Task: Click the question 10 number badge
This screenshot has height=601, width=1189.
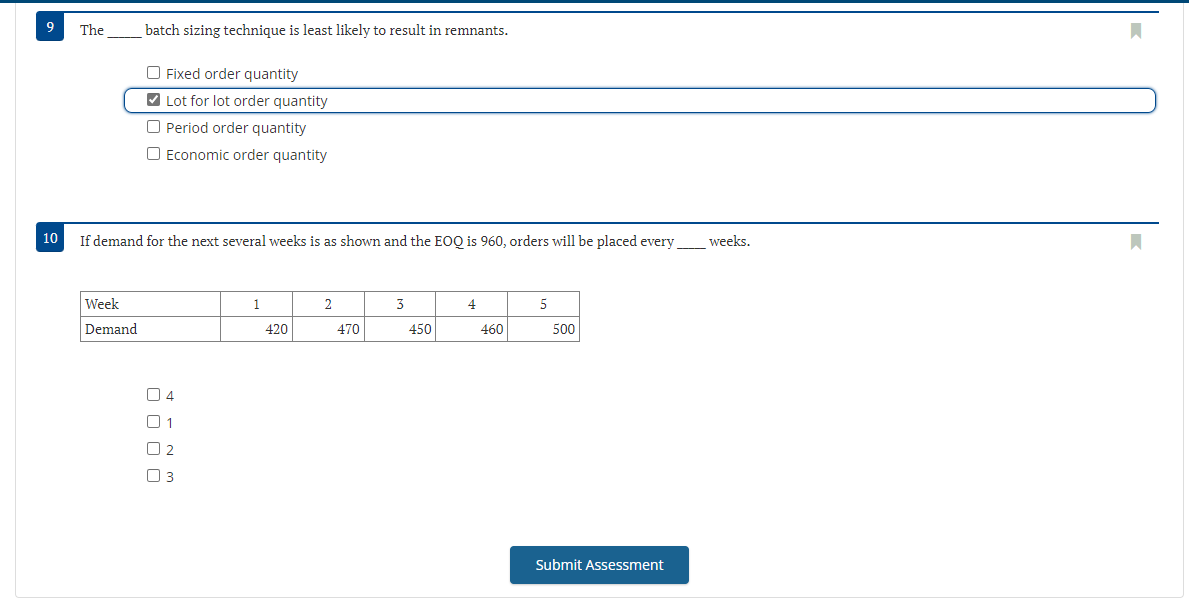Action: 49,237
